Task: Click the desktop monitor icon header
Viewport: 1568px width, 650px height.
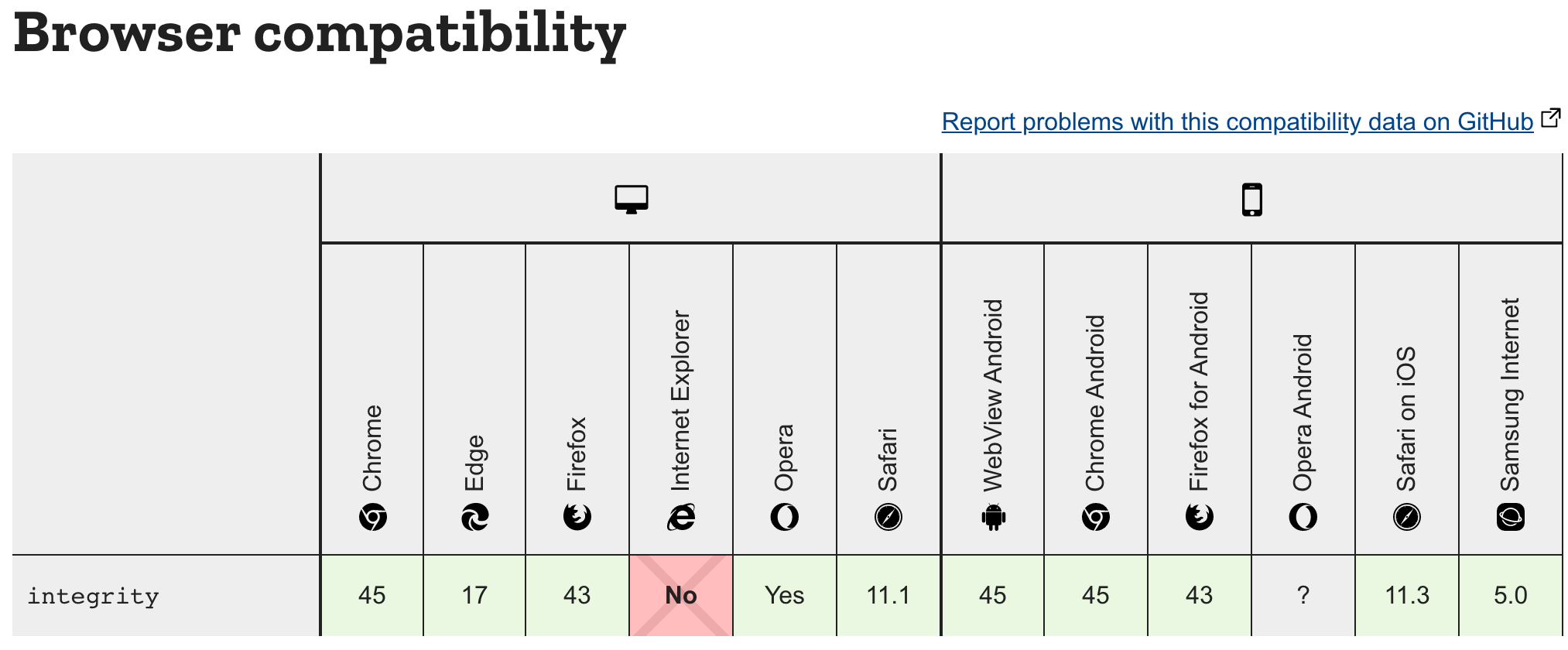Action: point(630,199)
